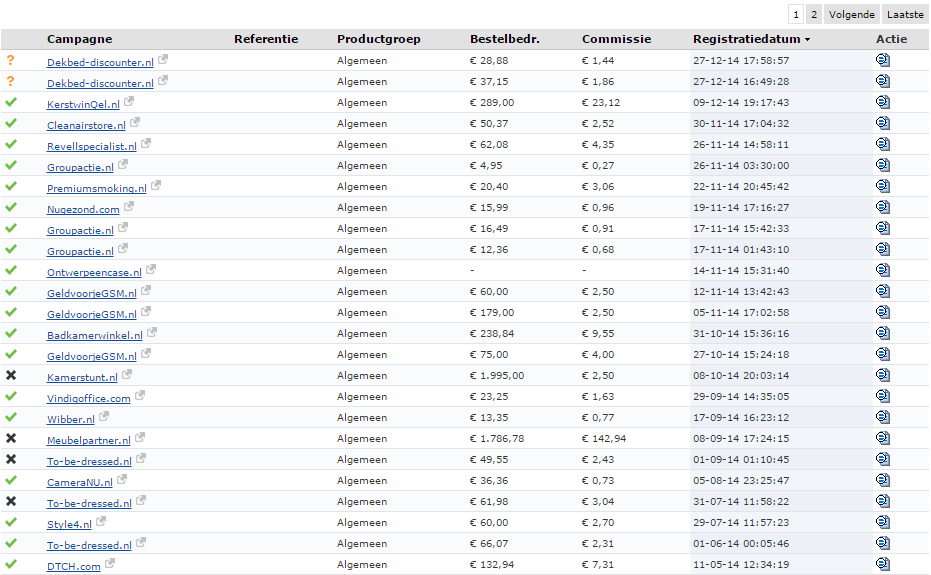The height and width of the screenshot is (575, 931).
Task: Open action icon in the Premiumsmoking.nl row
Action: [882, 186]
